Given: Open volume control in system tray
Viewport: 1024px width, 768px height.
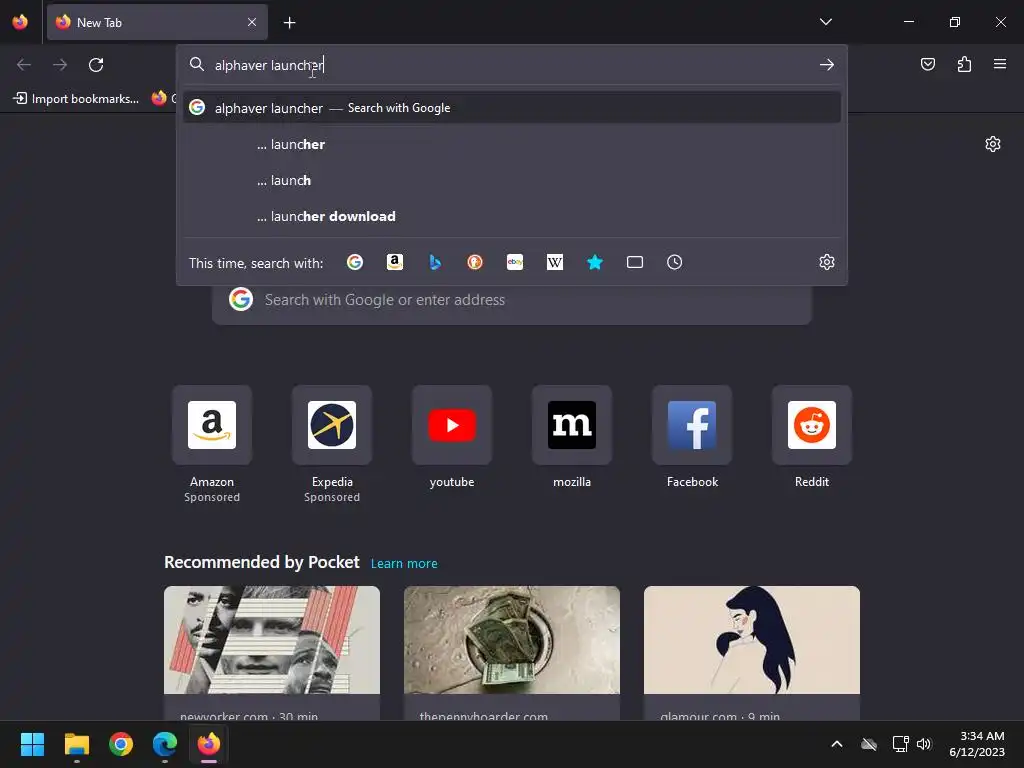Looking at the screenshot, I should [x=923, y=744].
